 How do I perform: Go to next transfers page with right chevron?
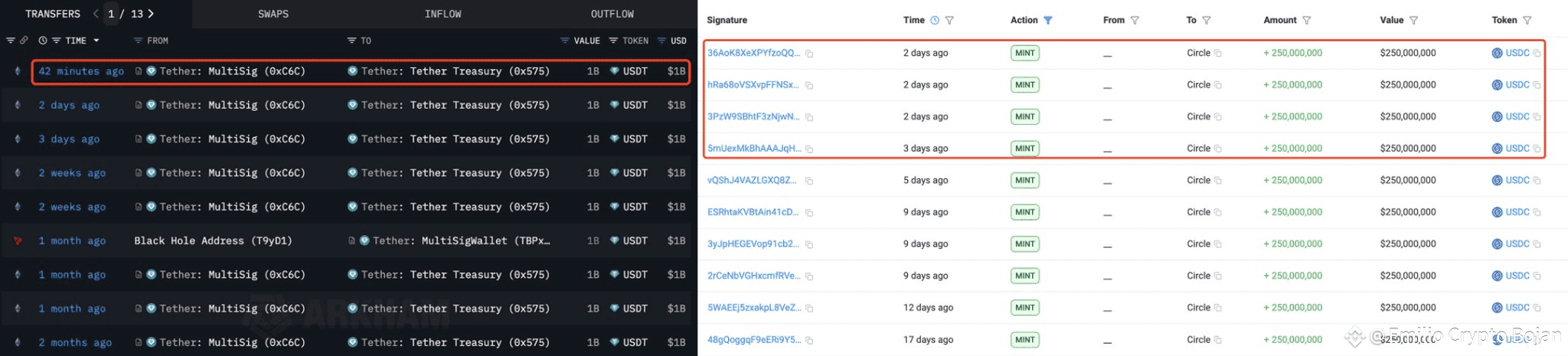tap(151, 14)
